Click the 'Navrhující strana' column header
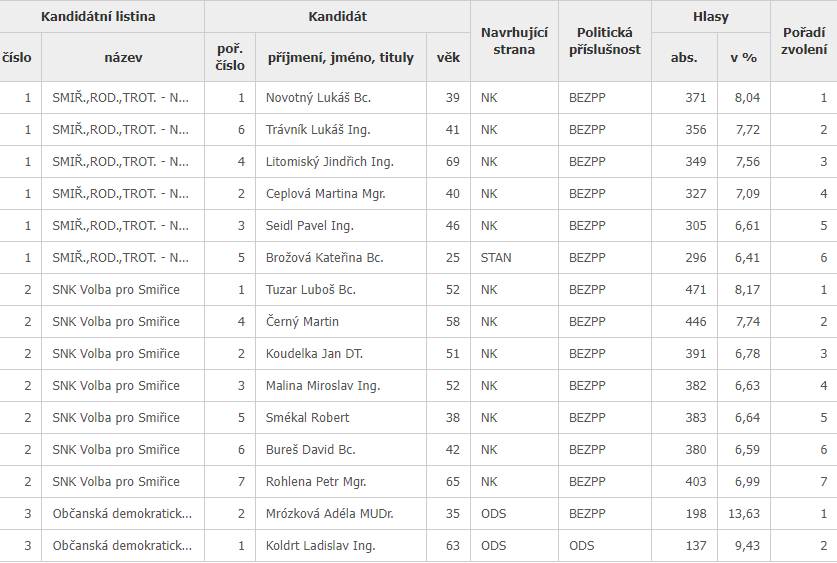The width and height of the screenshot is (837, 563). [514, 41]
